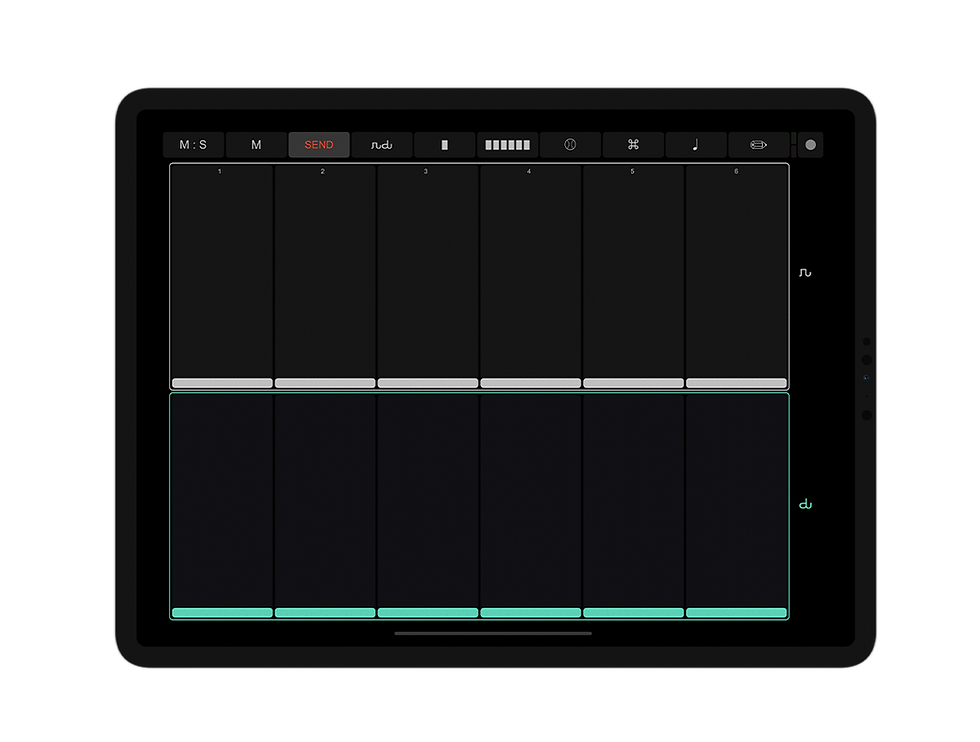Click third teal fader handle in lower bank
Viewport: 980px width, 742px height.
pyautogui.click(x=428, y=613)
